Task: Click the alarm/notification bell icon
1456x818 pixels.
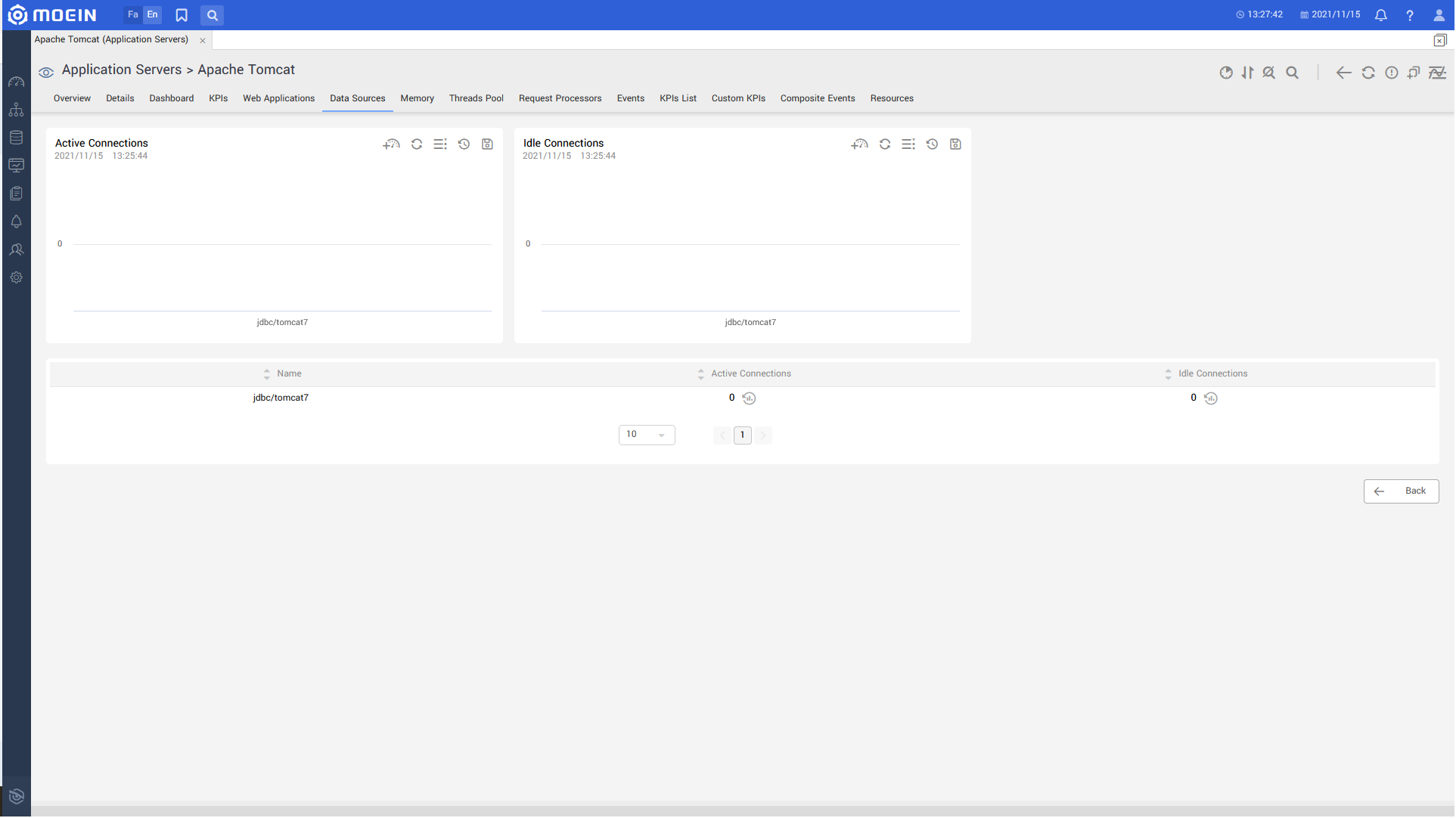Action: [x=1381, y=15]
